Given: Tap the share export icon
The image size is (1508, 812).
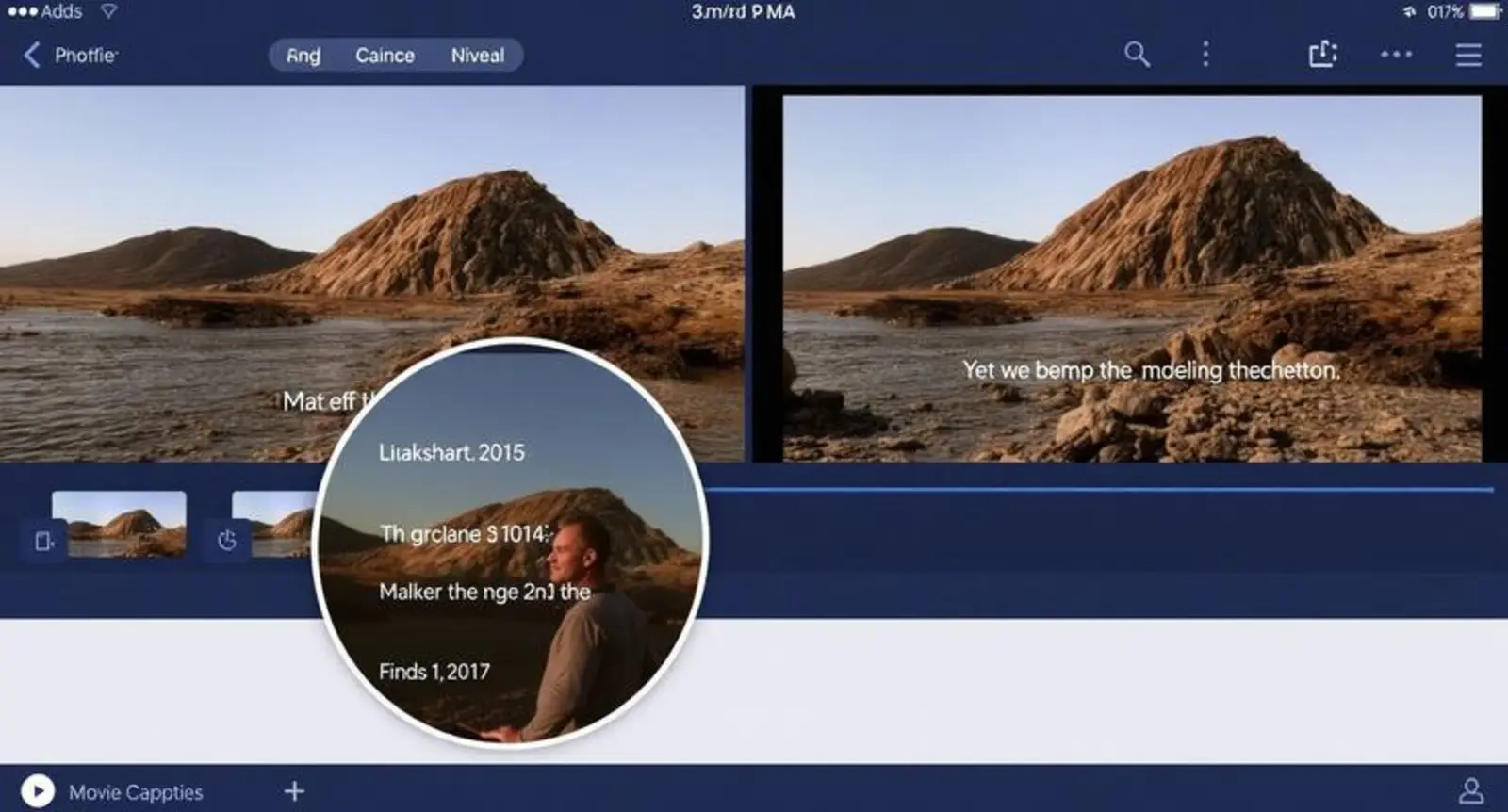Looking at the screenshot, I should click(x=1322, y=55).
